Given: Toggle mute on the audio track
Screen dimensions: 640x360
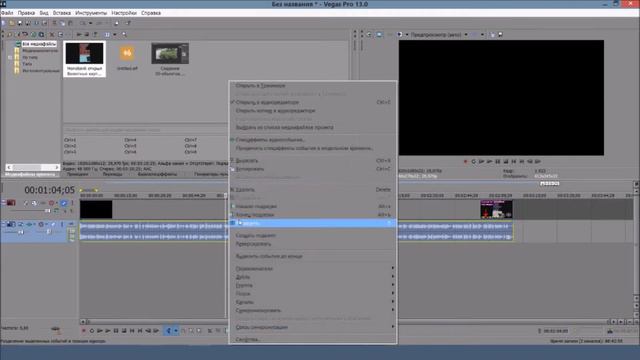Looking at the screenshot, I should point(53,224).
